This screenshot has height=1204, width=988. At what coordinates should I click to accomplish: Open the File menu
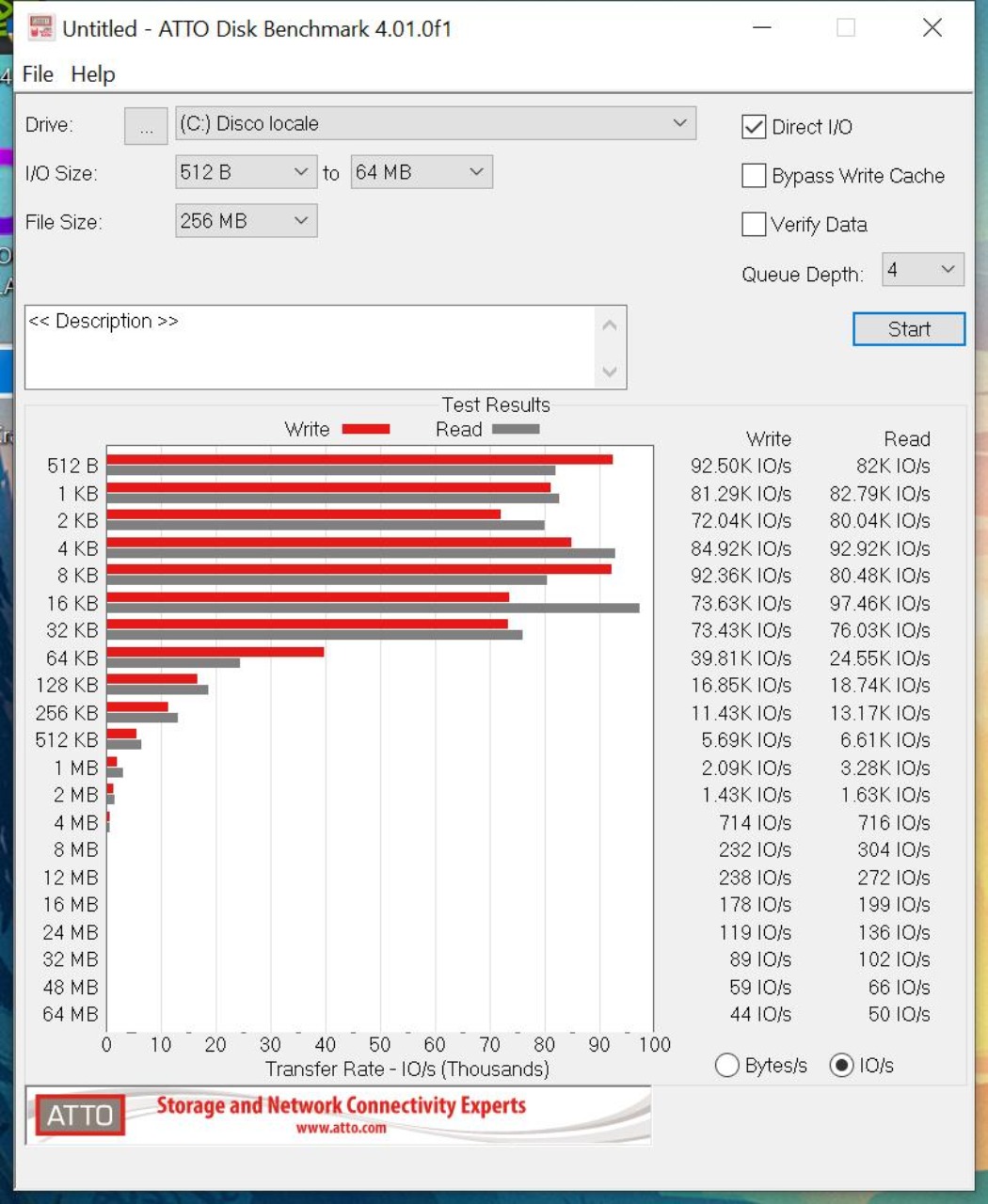click(38, 74)
